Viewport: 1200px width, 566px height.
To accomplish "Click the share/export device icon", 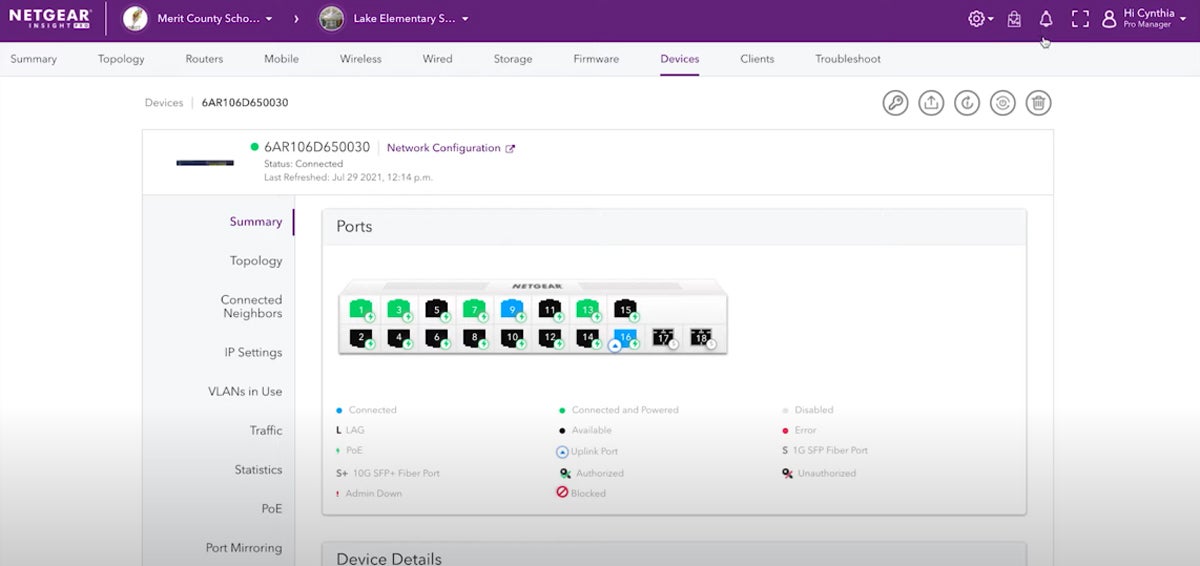I will point(931,102).
